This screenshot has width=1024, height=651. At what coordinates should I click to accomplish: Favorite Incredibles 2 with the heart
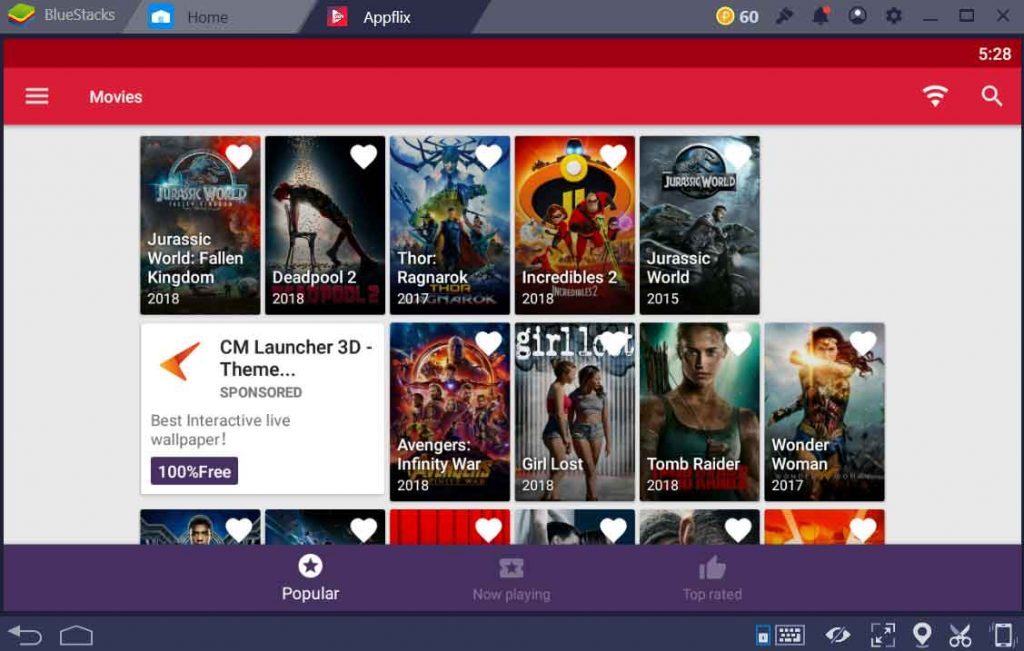(613, 156)
